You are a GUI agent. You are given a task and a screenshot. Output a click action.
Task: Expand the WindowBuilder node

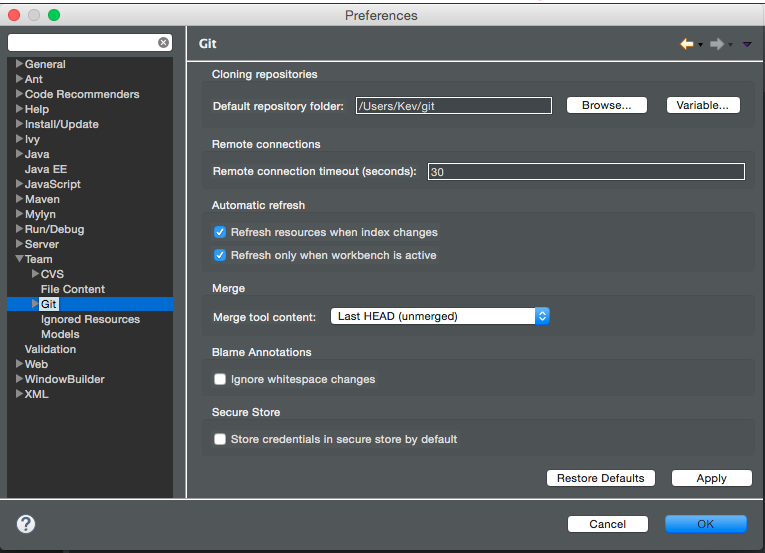(20, 379)
